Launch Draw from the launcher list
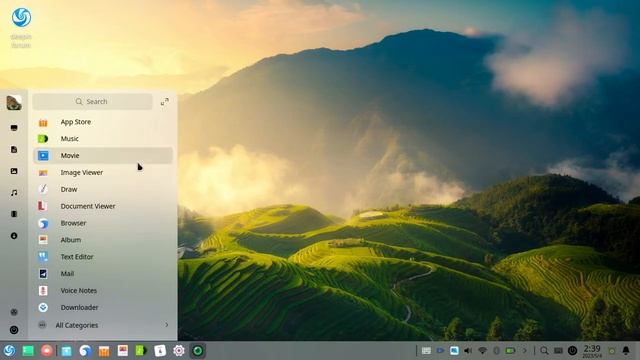Viewport: 640px width, 360px height. click(x=102, y=189)
